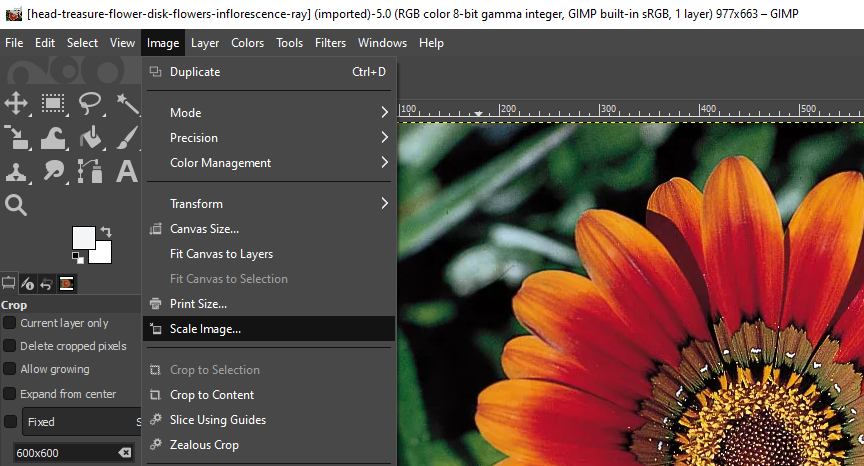This screenshot has height=466, width=864.
Task: Open the Images tab with flower thumbnail
Action: tap(67, 284)
